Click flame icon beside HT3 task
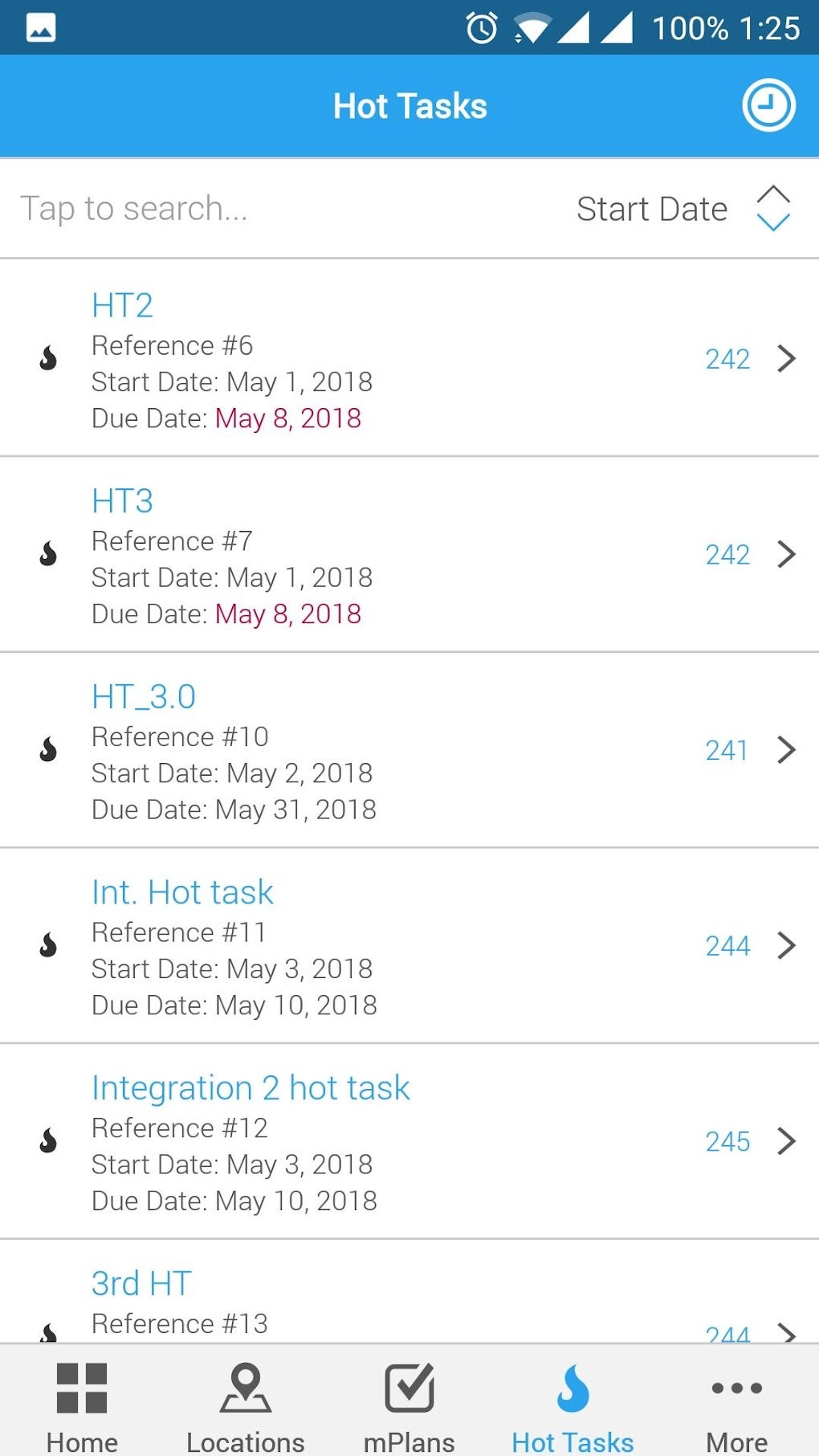Viewport: 819px width, 1456px height. 48,554
